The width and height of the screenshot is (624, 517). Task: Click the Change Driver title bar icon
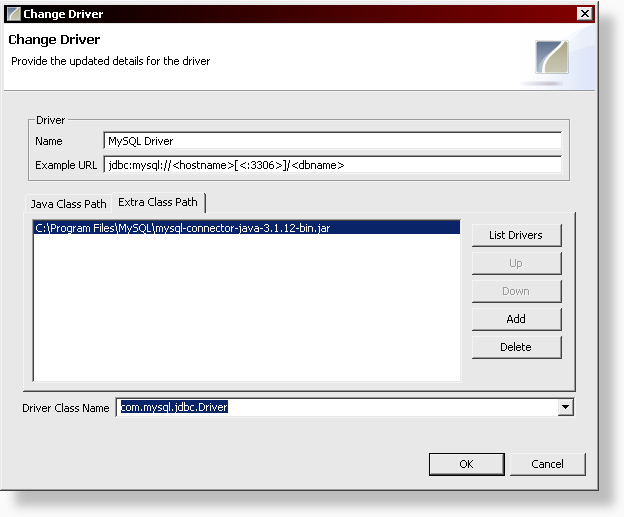14,14
